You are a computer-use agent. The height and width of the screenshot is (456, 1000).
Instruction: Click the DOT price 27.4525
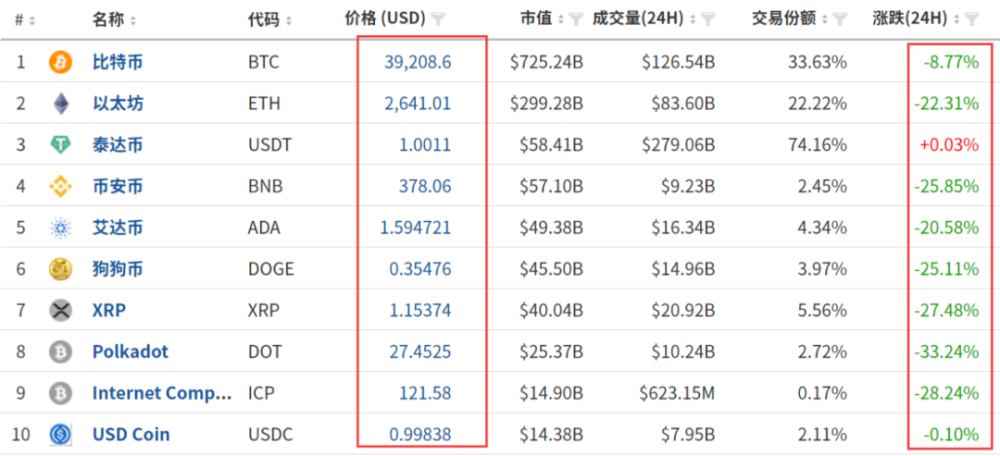pyautogui.click(x=420, y=351)
